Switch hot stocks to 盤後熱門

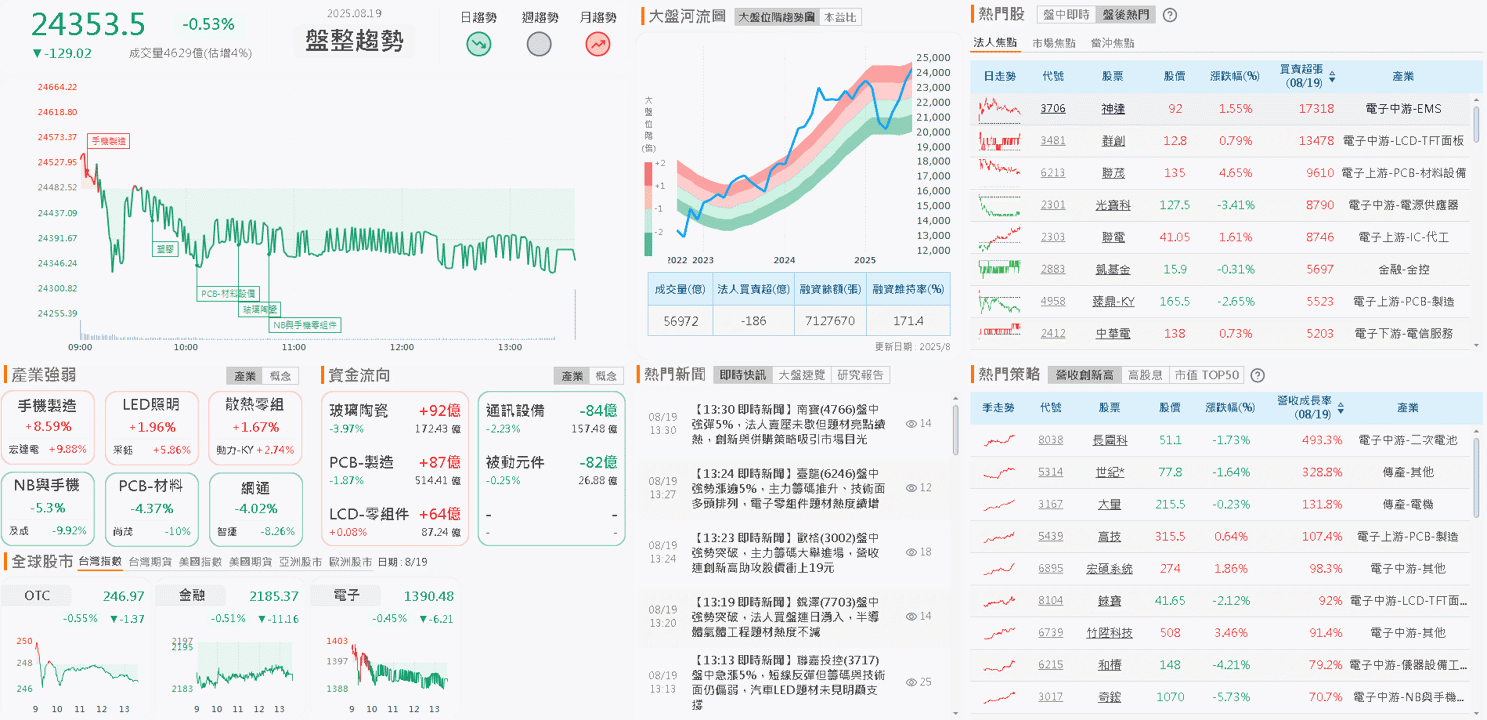pos(1125,15)
